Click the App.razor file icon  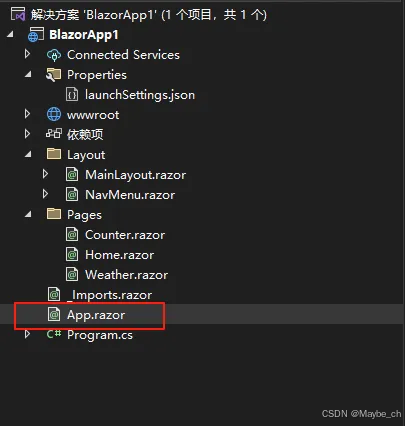pos(54,315)
